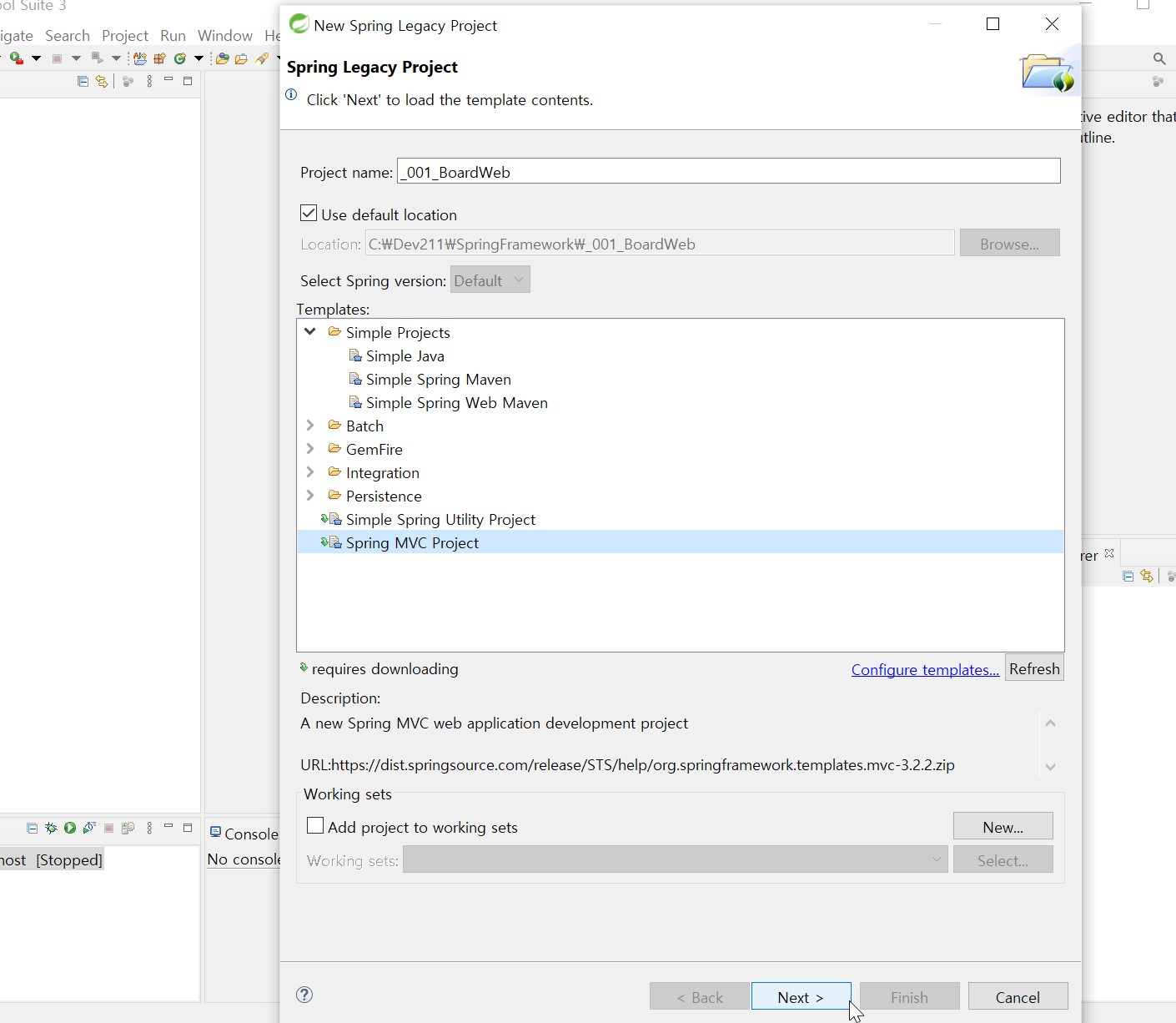Click the New AspectJ project toolbar icon
The width and height of the screenshot is (1176, 1023).
click(x=140, y=58)
